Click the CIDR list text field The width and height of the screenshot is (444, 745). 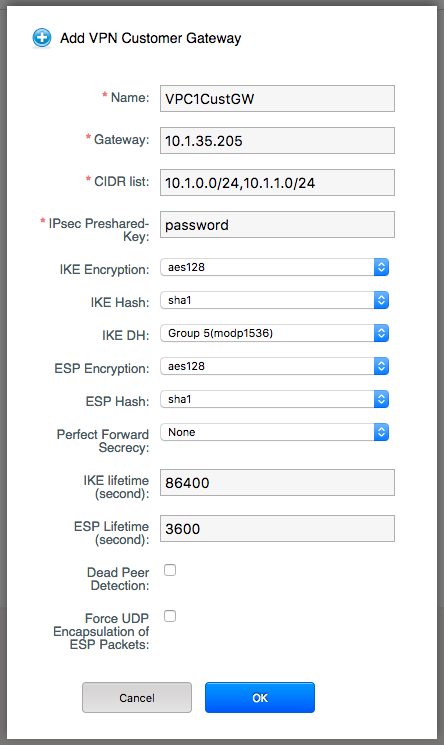coord(277,182)
